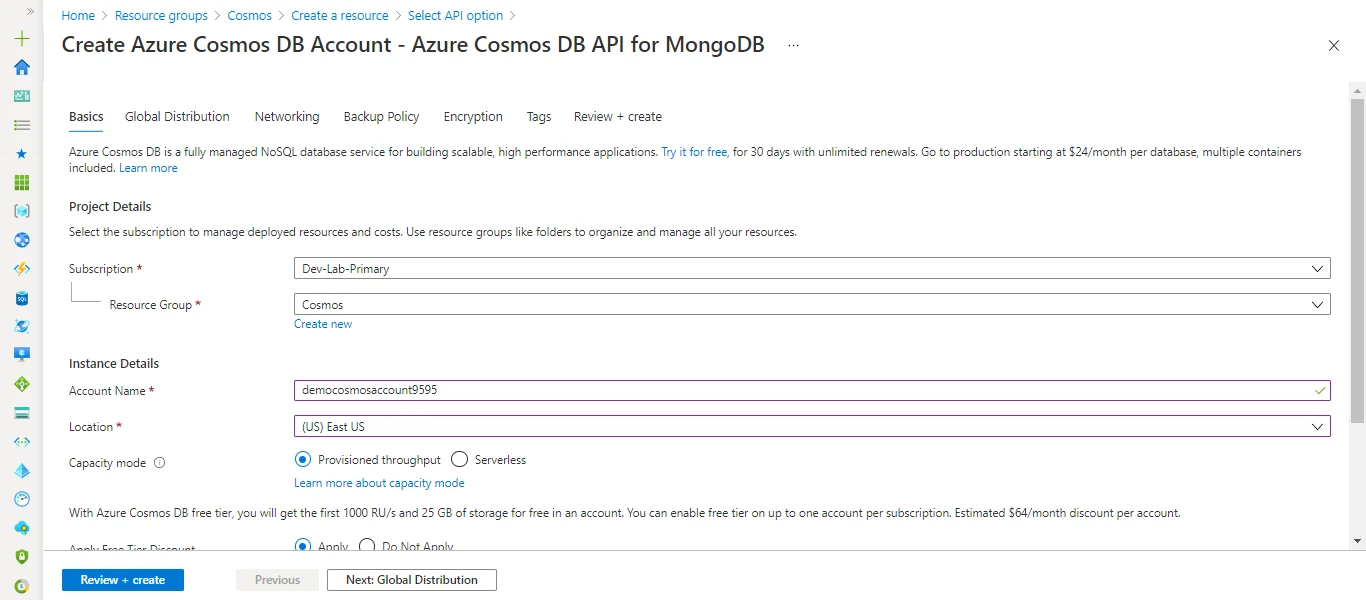1366x600 pixels.
Task: Click the Function App lightning icon
Action: click(x=21, y=269)
